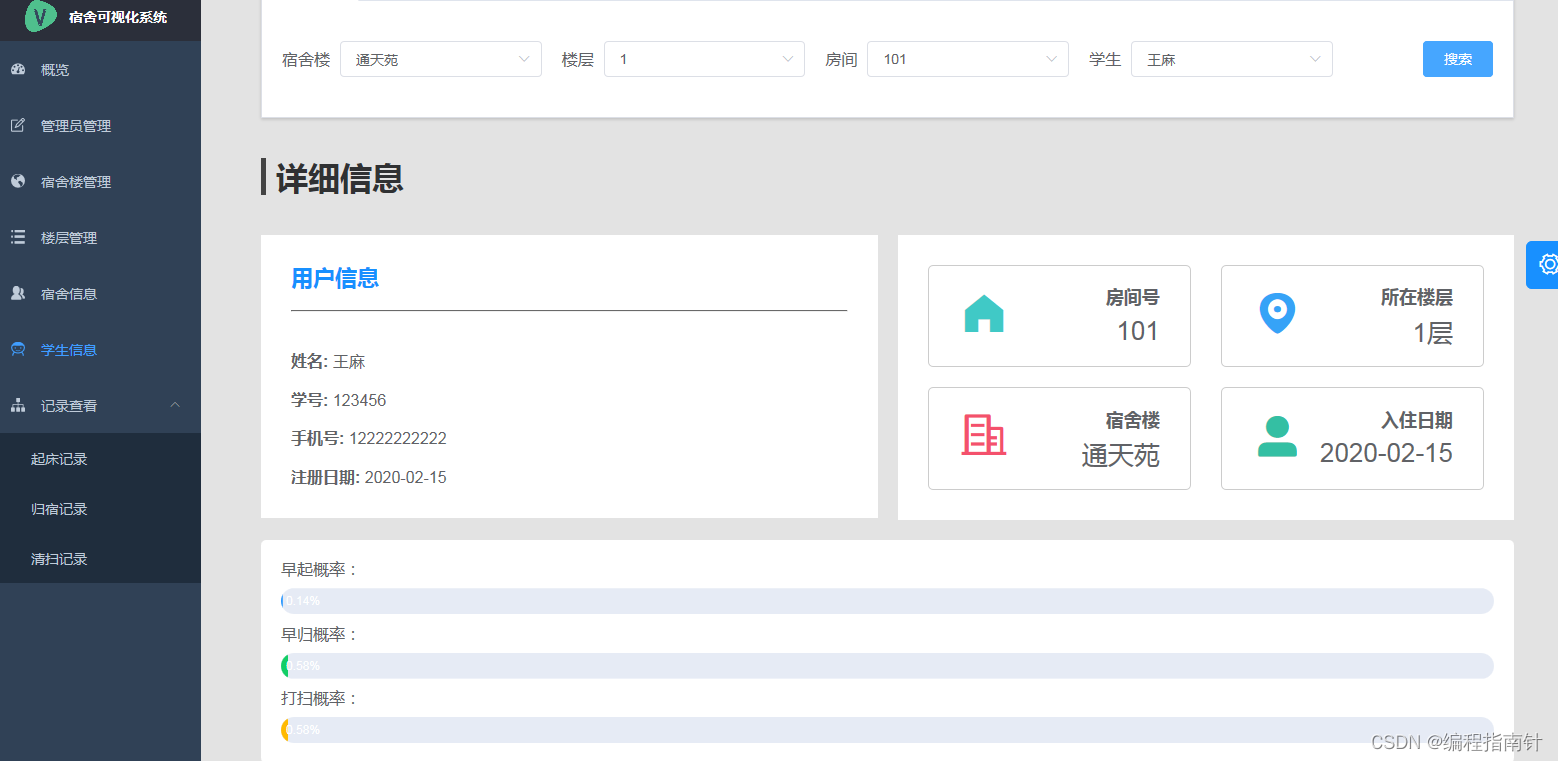Click the 宿舍可视化系统 title
This screenshot has width=1558, height=761.
click(x=118, y=17)
